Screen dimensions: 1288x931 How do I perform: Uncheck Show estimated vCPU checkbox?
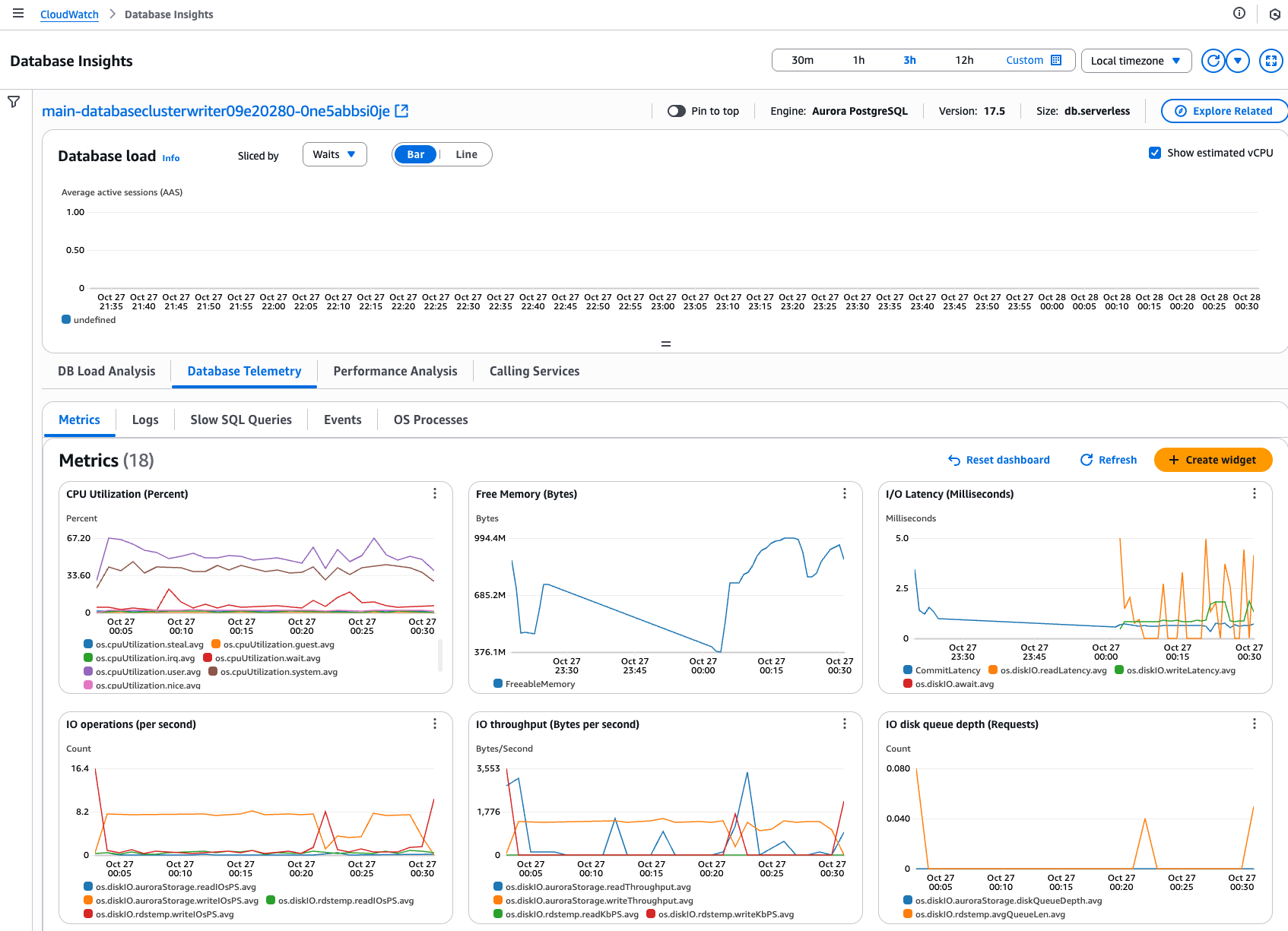click(1155, 153)
